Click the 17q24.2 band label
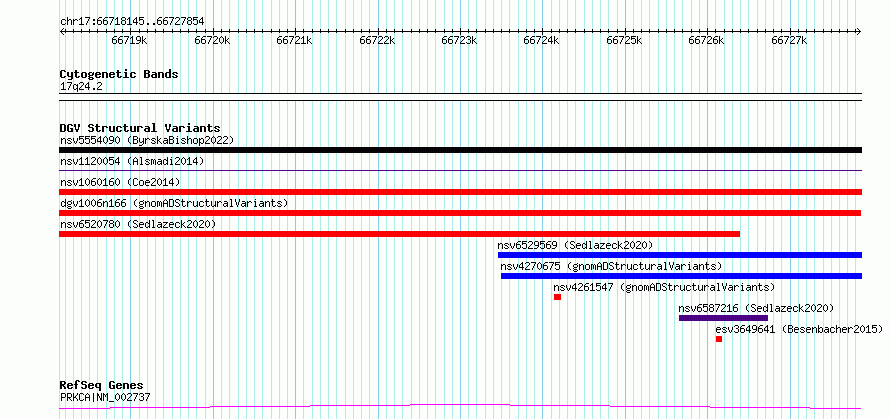 tap(81, 87)
